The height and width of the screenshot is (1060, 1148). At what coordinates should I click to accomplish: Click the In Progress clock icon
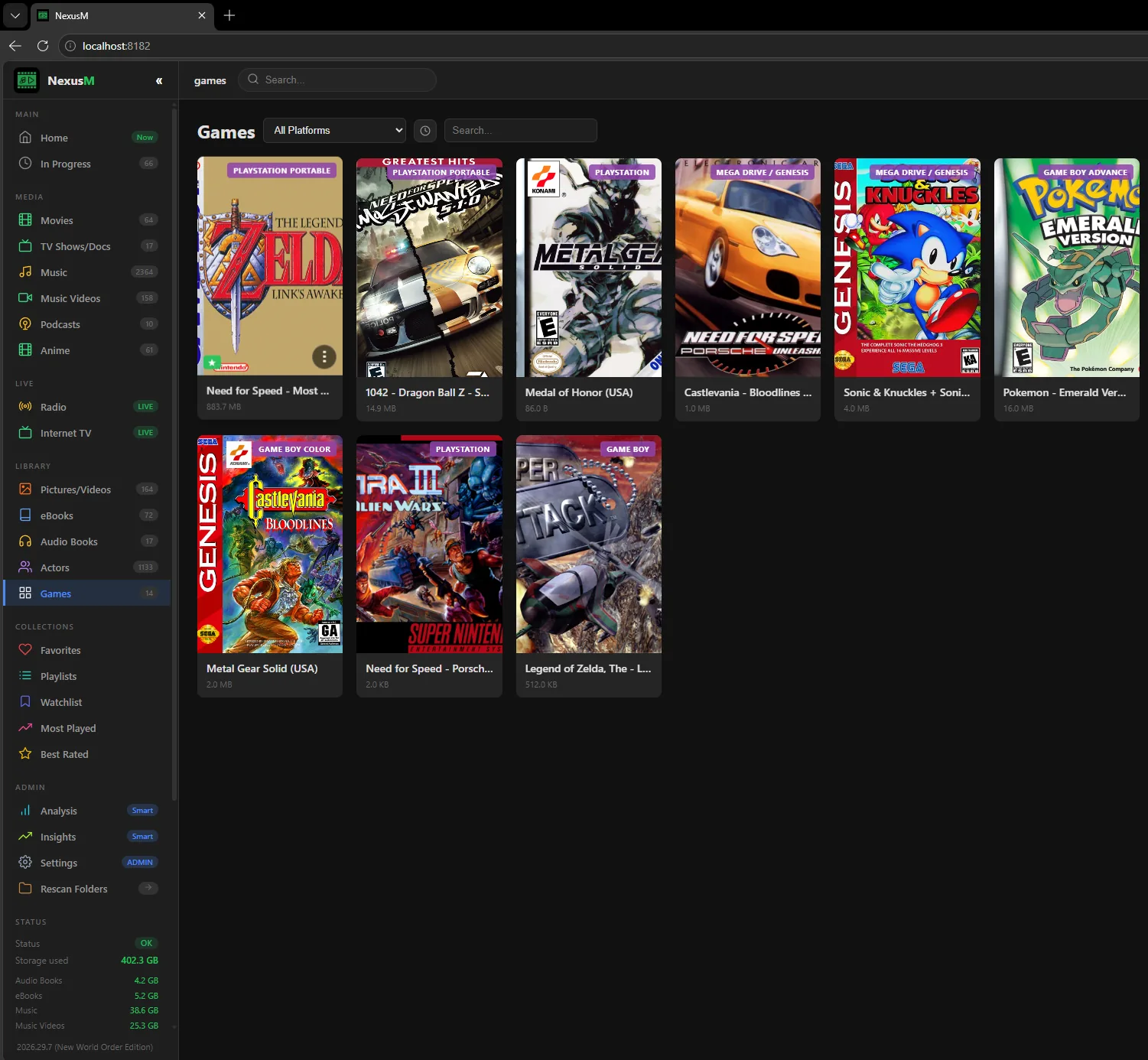point(25,164)
